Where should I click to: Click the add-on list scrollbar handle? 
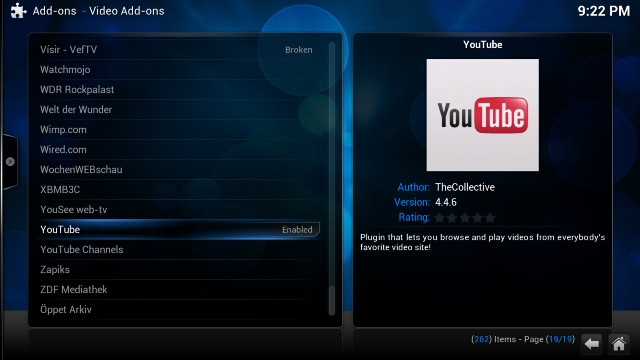332,300
